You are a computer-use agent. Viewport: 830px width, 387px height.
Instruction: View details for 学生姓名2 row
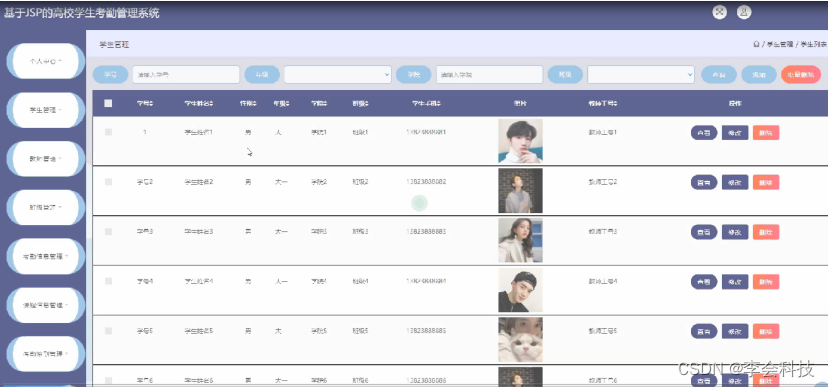704,182
